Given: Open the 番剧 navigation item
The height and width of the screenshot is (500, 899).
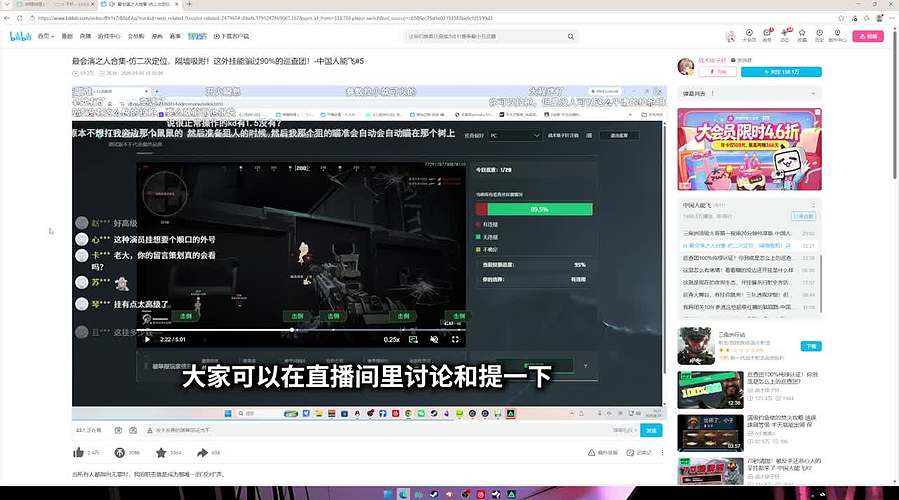Looking at the screenshot, I should point(67,36).
